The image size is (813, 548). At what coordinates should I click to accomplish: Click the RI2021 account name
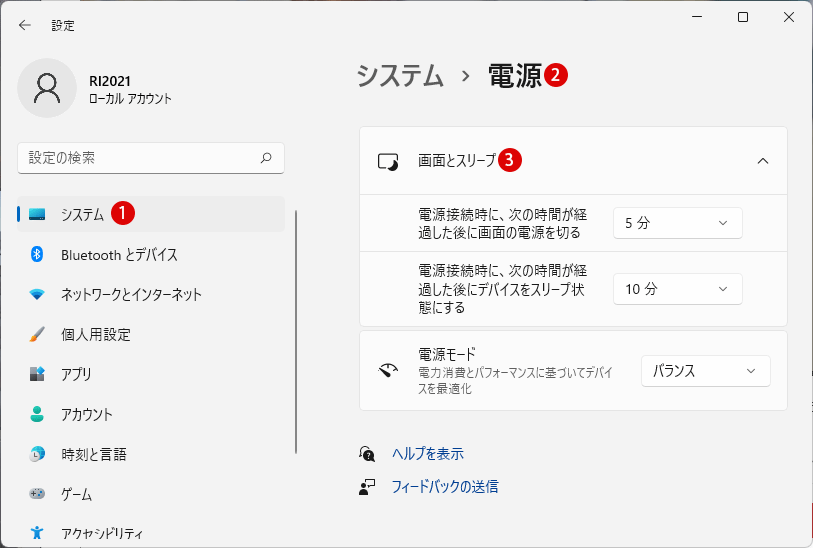pos(110,81)
